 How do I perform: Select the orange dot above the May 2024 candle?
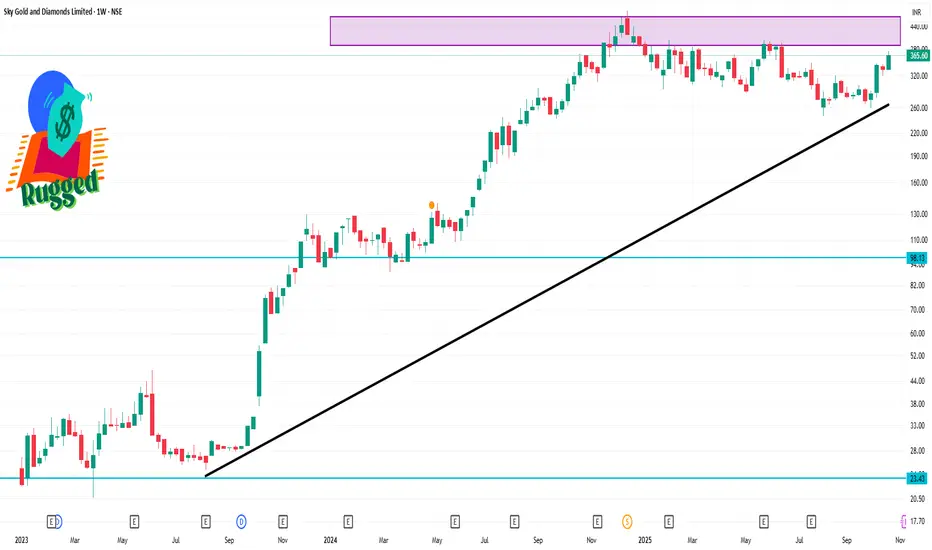pos(432,205)
